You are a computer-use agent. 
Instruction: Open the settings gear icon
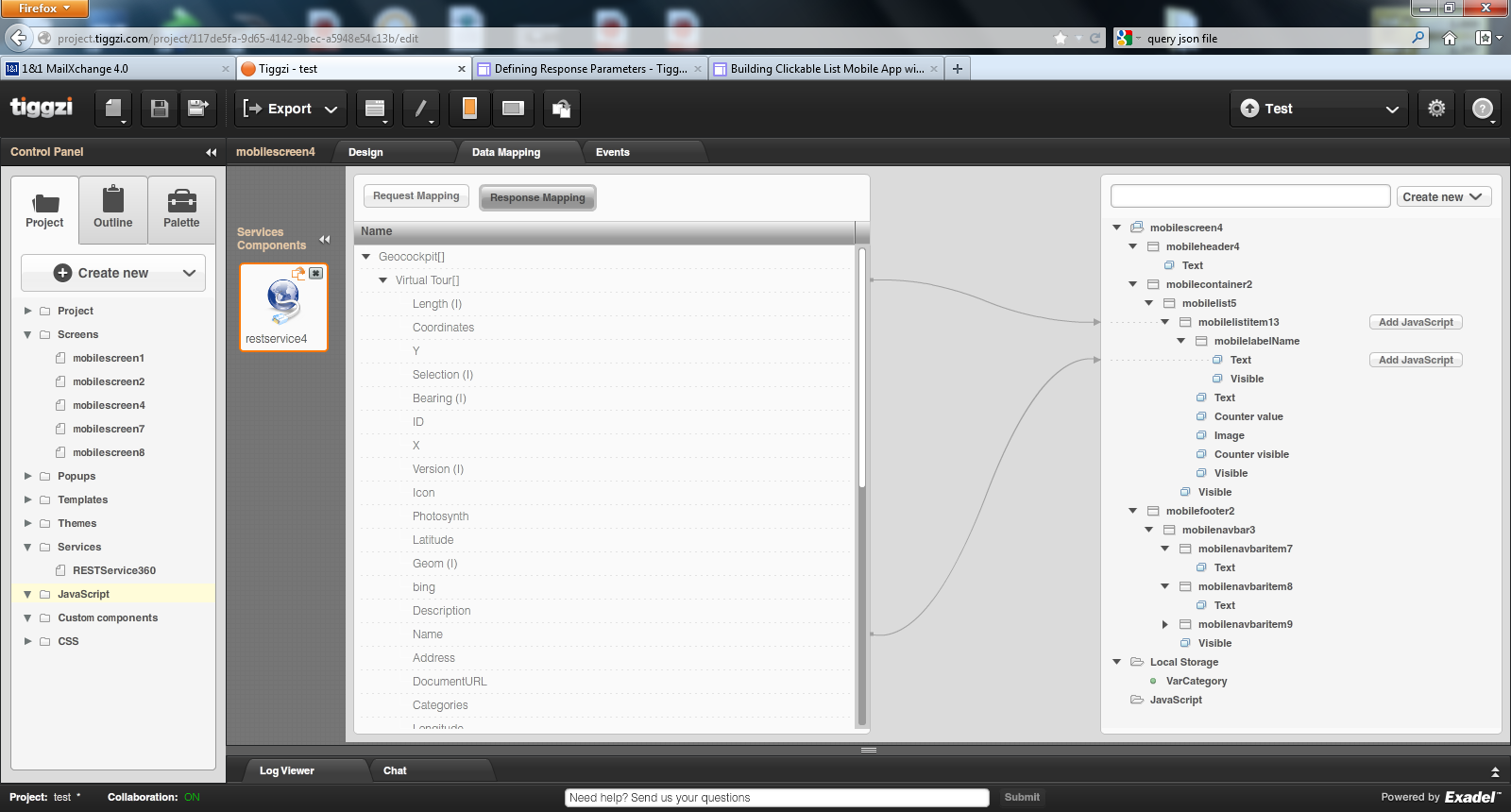click(x=1436, y=109)
